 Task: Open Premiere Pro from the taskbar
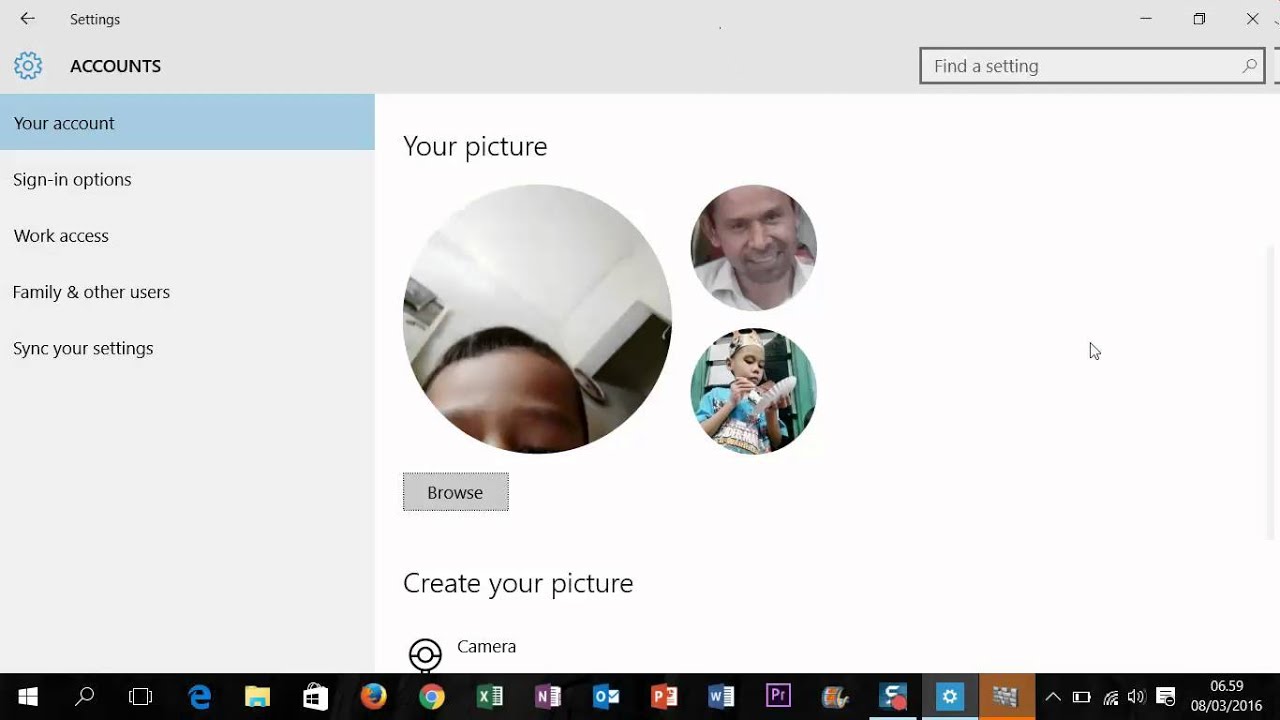click(778, 696)
